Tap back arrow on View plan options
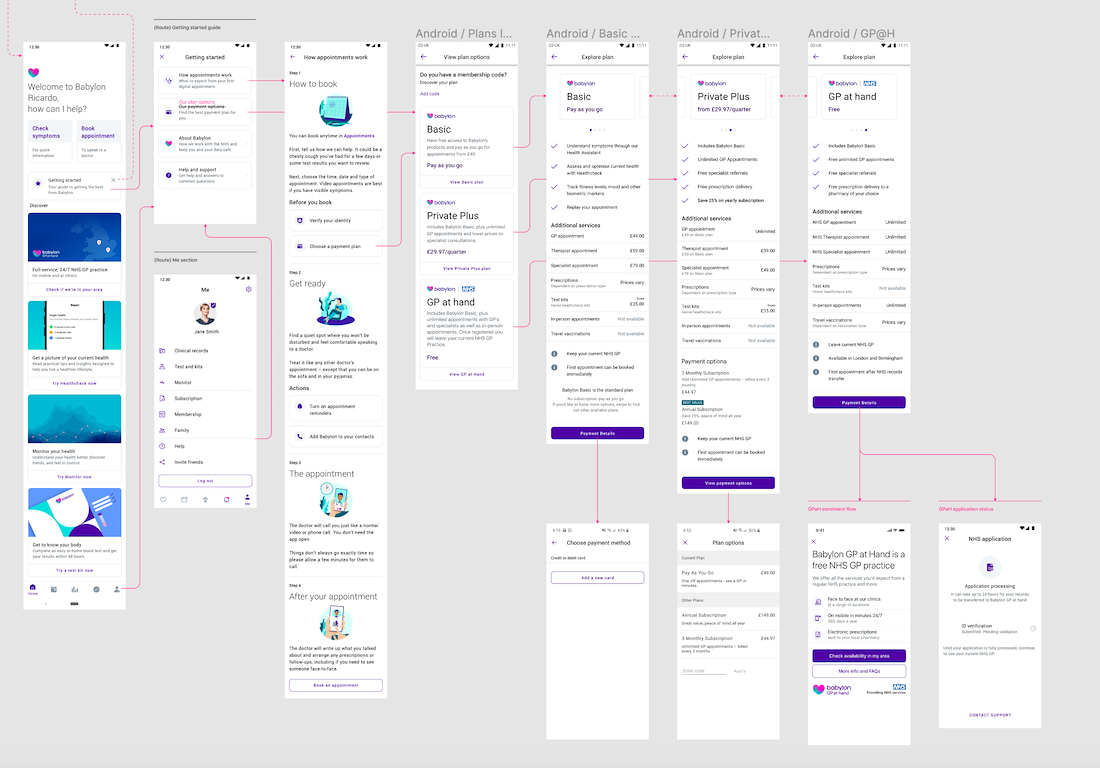The image size is (1100, 768). (x=424, y=57)
